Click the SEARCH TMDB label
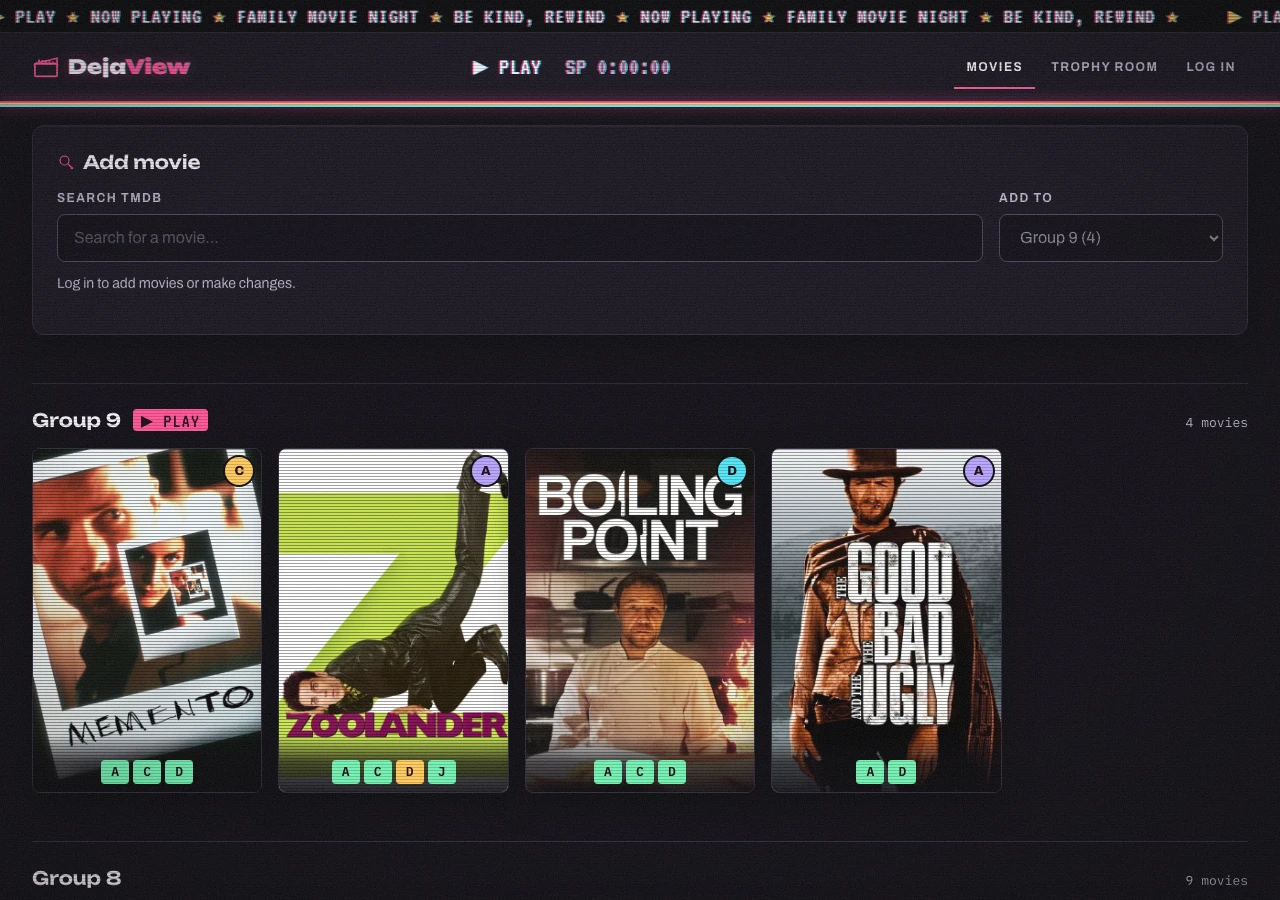The width and height of the screenshot is (1280, 900). (109, 198)
